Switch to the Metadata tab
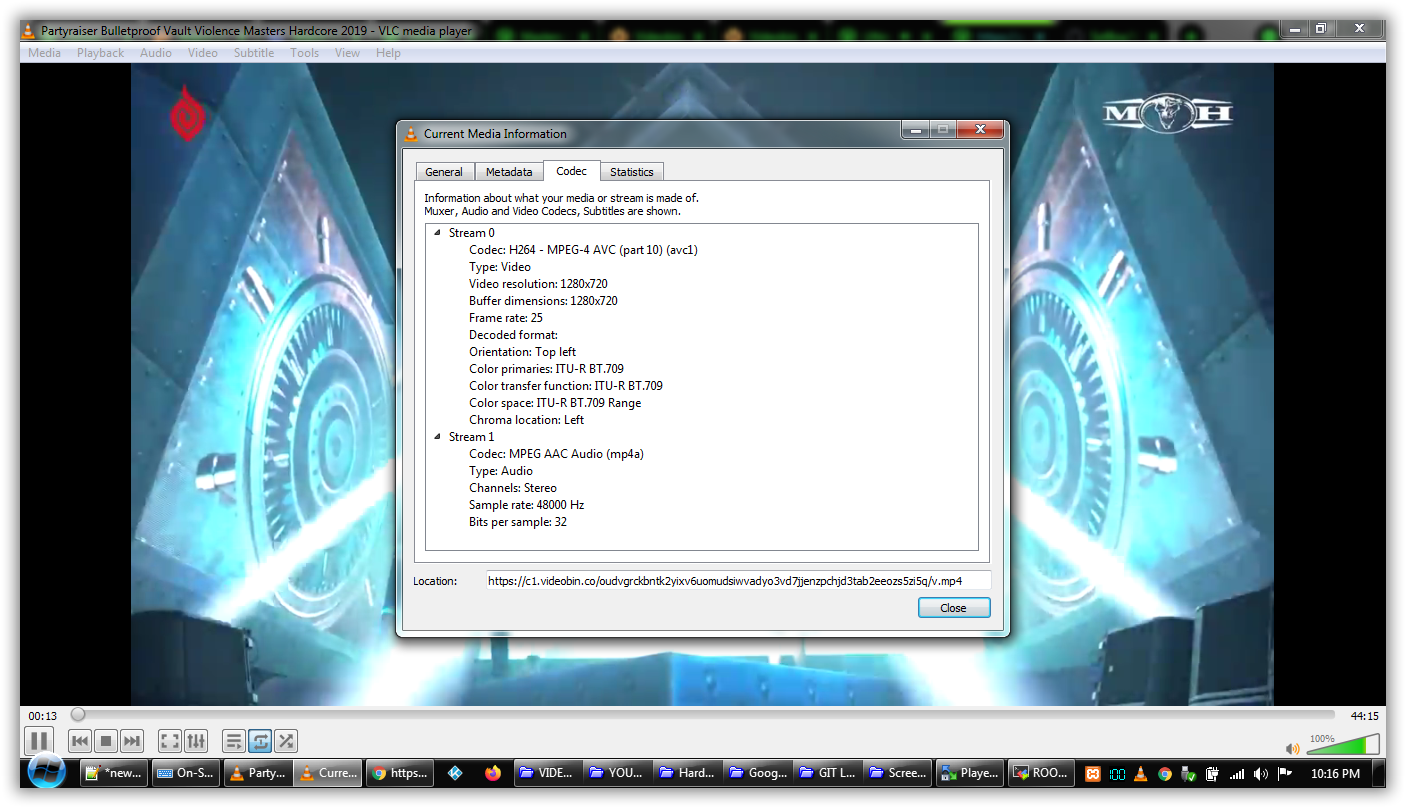Screen dimensions: 1406x808 pyautogui.click(x=509, y=172)
